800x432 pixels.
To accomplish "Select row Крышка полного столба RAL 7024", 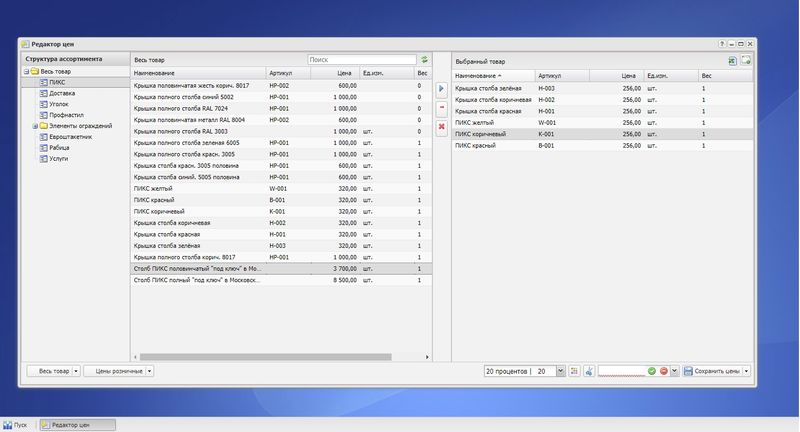I will click(281, 108).
